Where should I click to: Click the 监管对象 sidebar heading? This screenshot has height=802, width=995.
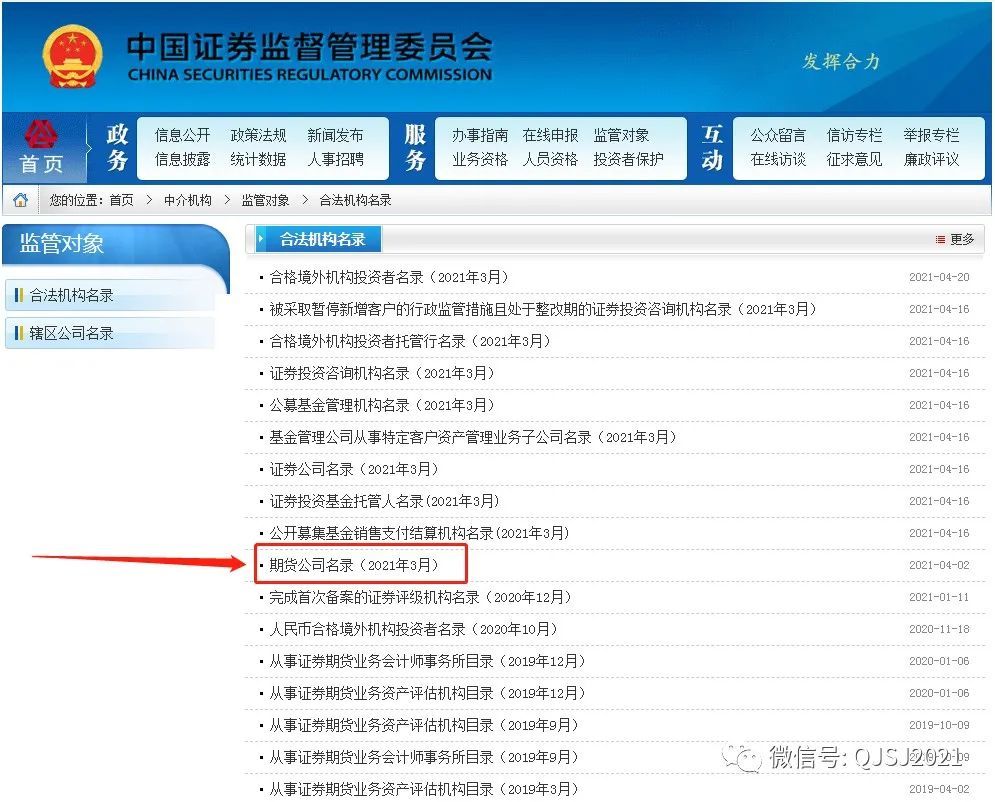click(62, 244)
